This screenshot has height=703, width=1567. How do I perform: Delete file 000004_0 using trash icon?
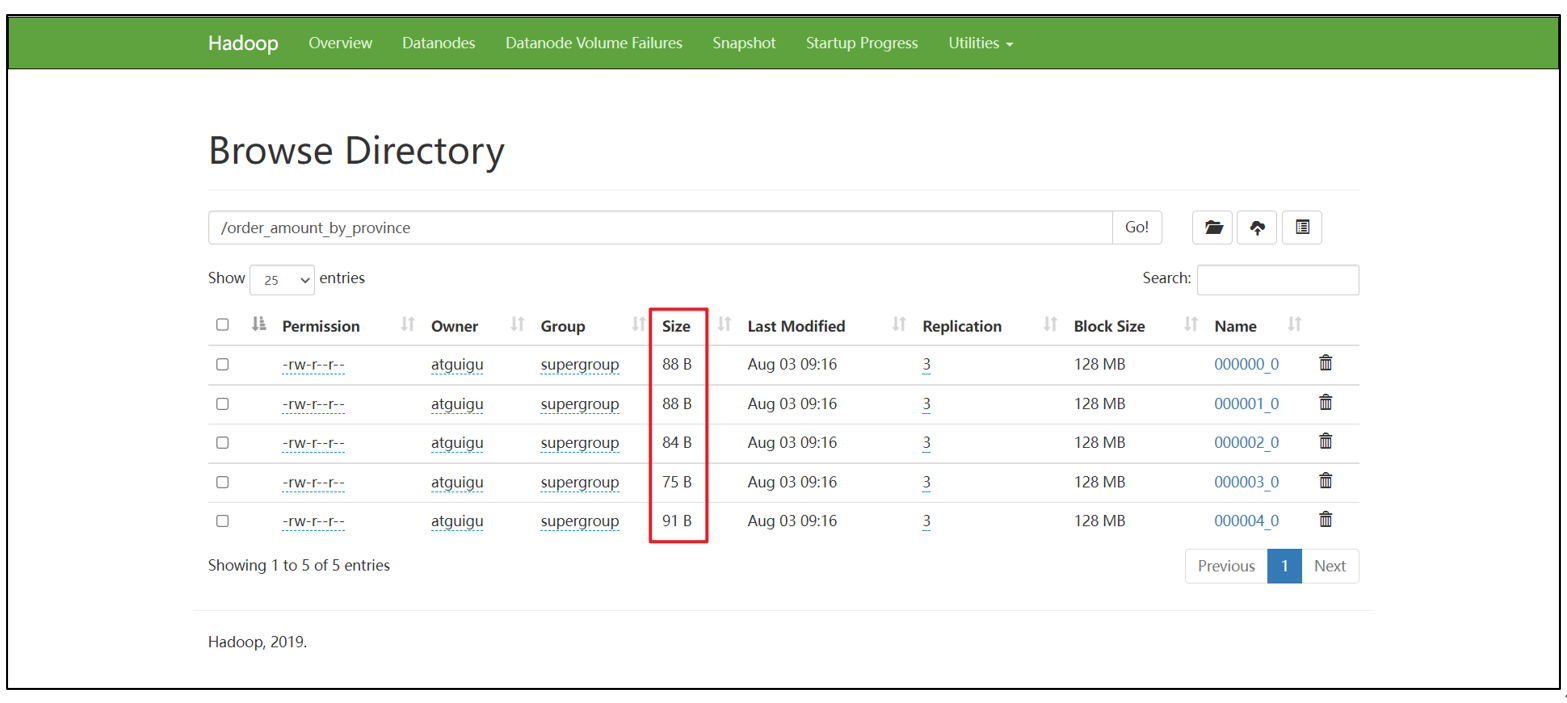click(x=1325, y=520)
